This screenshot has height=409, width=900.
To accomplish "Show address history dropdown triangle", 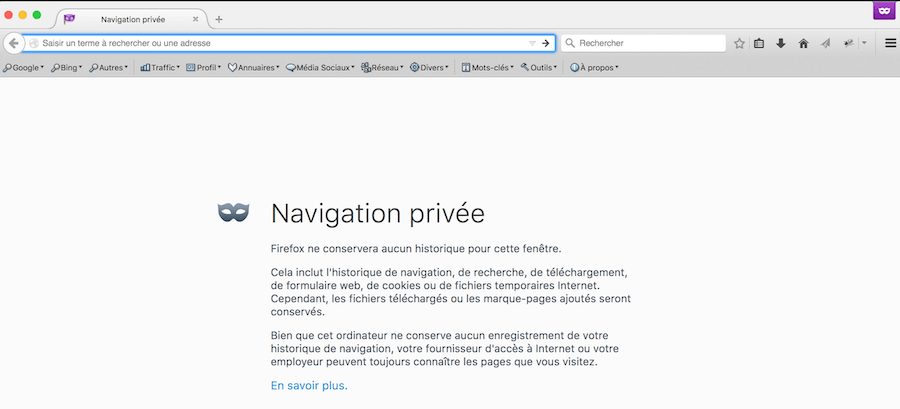I will coord(532,43).
